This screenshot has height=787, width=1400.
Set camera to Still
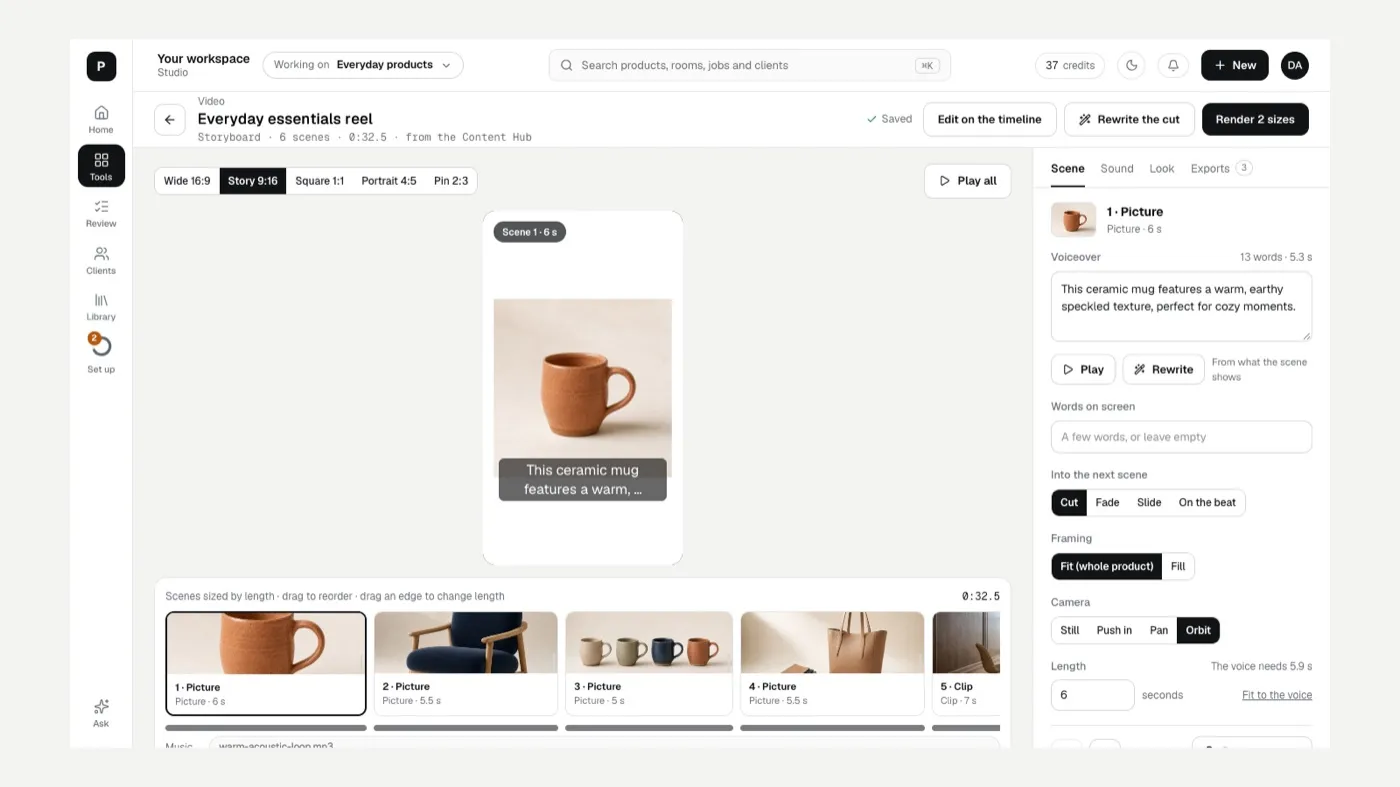pyautogui.click(x=1070, y=630)
